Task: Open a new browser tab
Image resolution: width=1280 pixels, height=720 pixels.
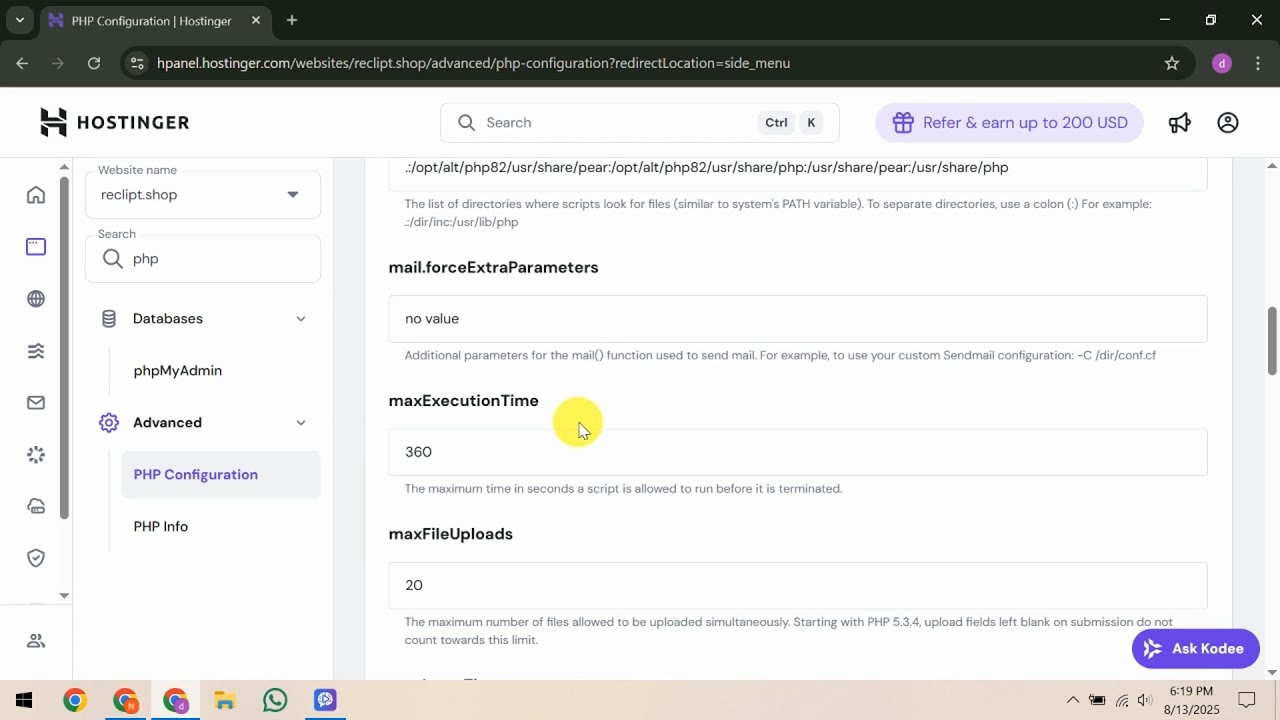Action: [x=292, y=20]
